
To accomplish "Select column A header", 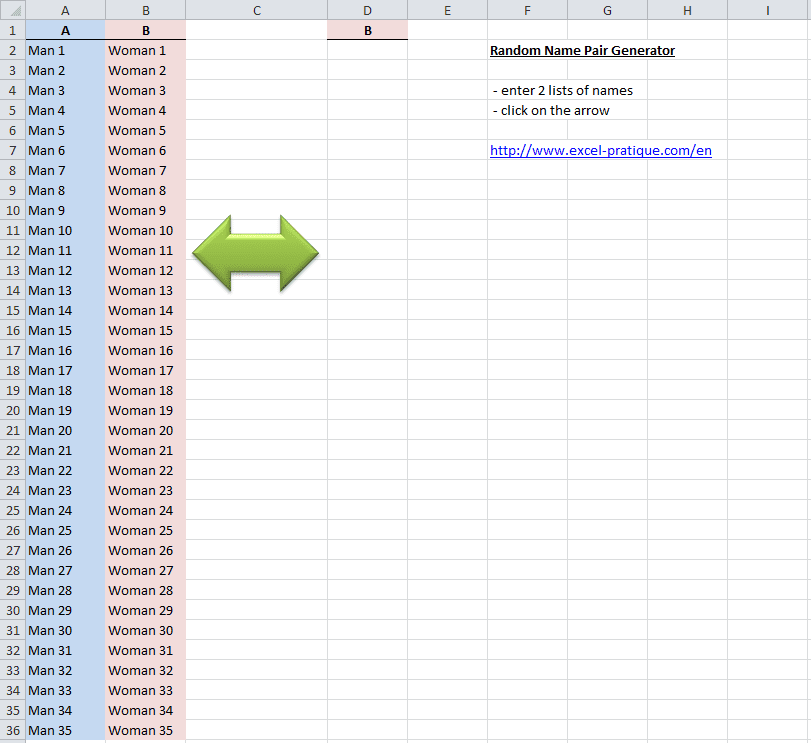I will (65, 10).
